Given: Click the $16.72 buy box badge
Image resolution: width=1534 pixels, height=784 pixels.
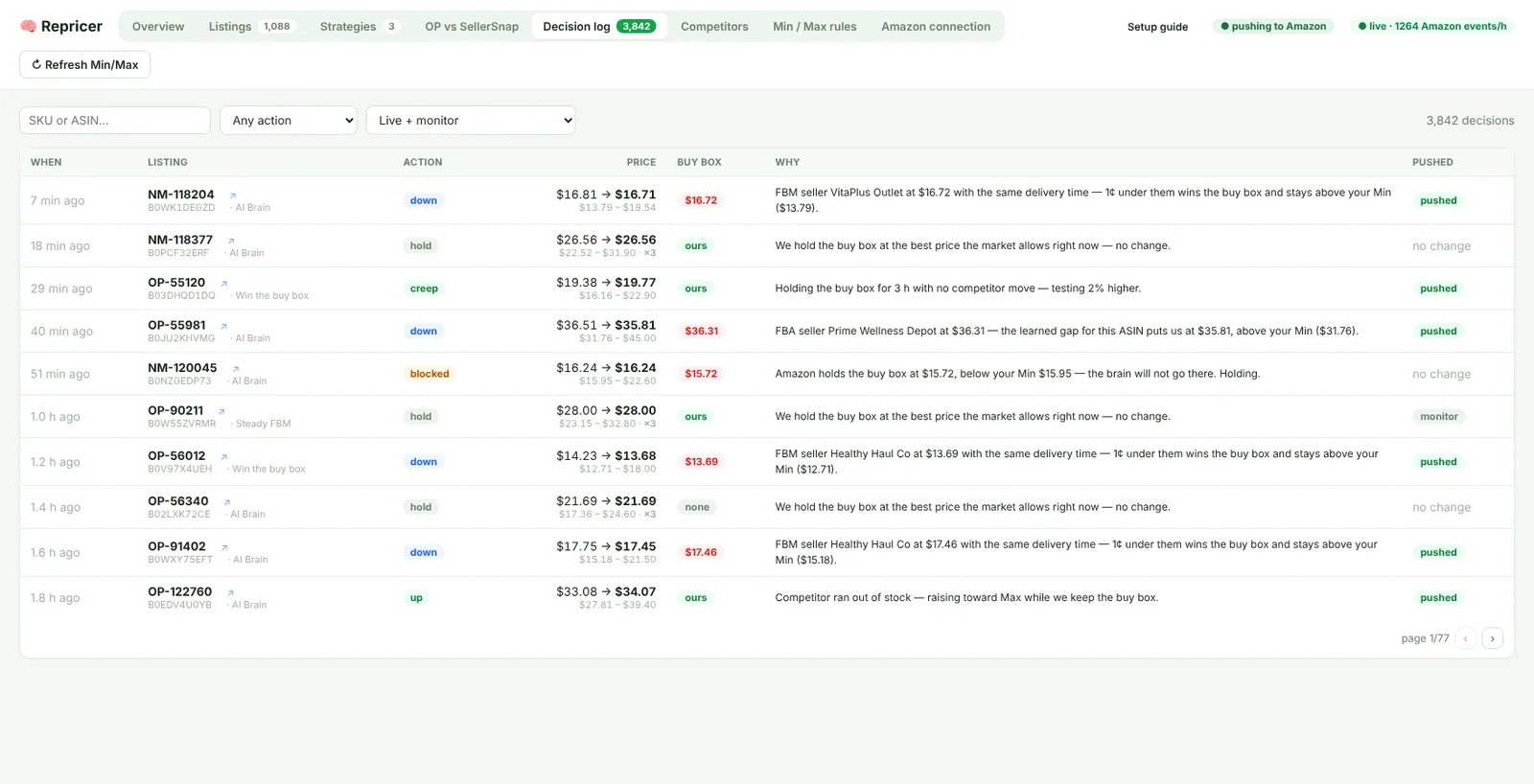Looking at the screenshot, I should [x=701, y=200].
